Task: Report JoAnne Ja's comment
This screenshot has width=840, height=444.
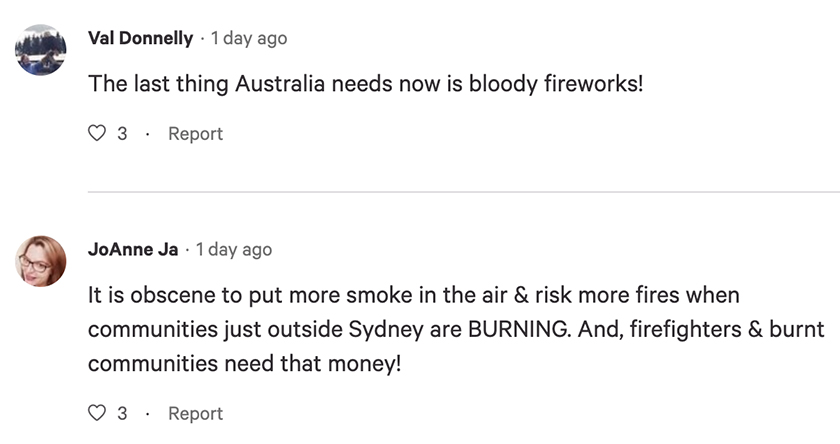Action: (x=195, y=413)
